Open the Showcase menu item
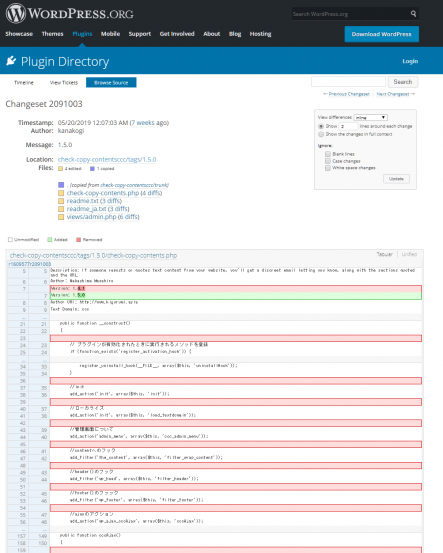Viewport: 443px width, 553px height. (x=19, y=34)
